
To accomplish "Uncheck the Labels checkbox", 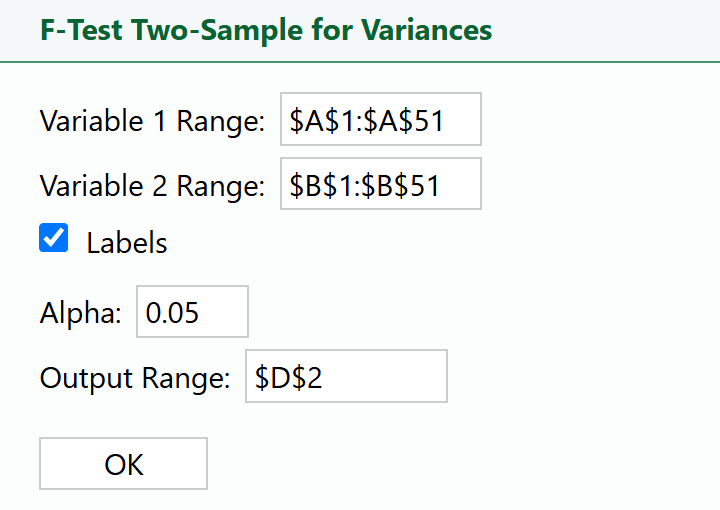I will (x=54, y=239).
